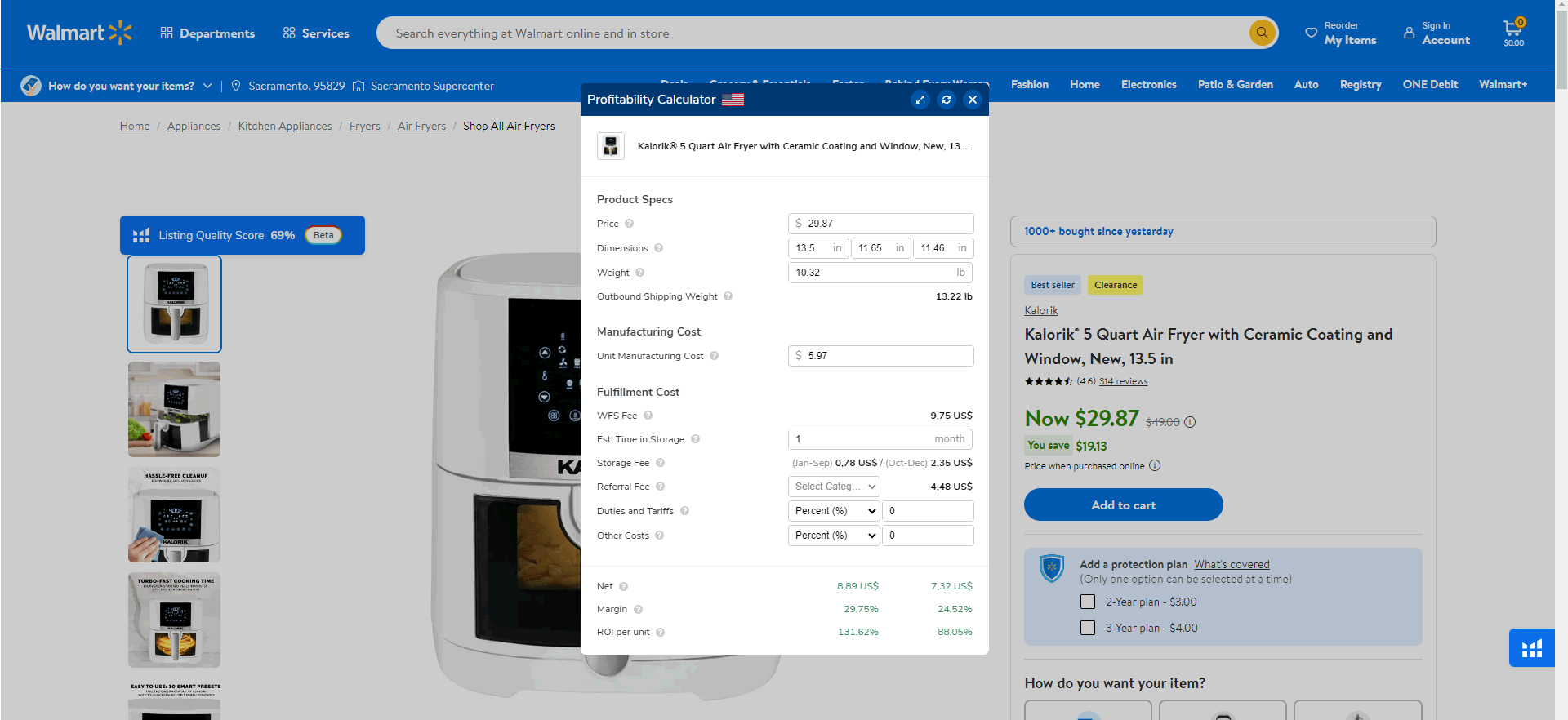Click the US flag marketplace icon

point(733,100)
